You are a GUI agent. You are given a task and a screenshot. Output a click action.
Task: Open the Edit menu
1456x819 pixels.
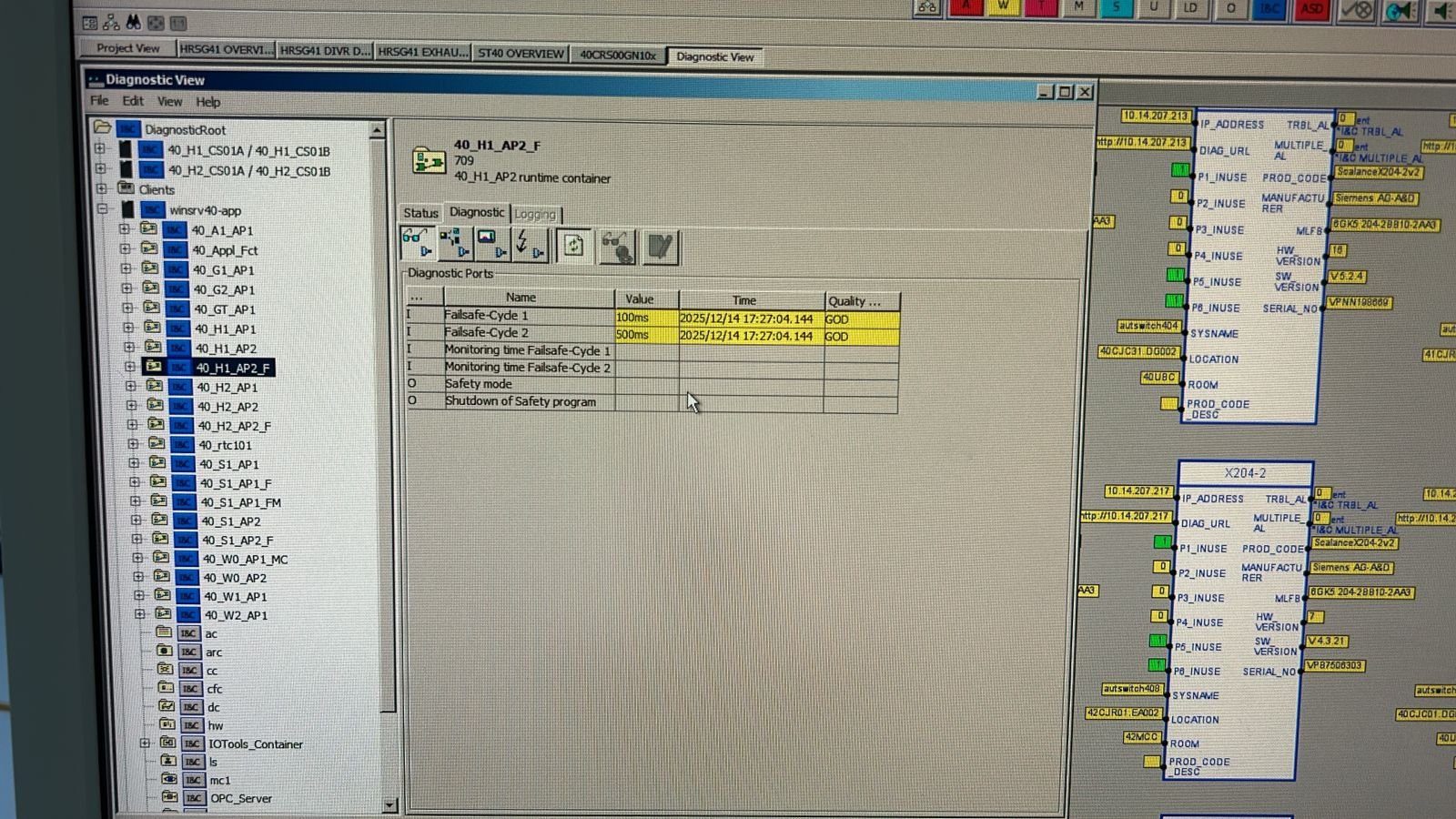(133, 101)
